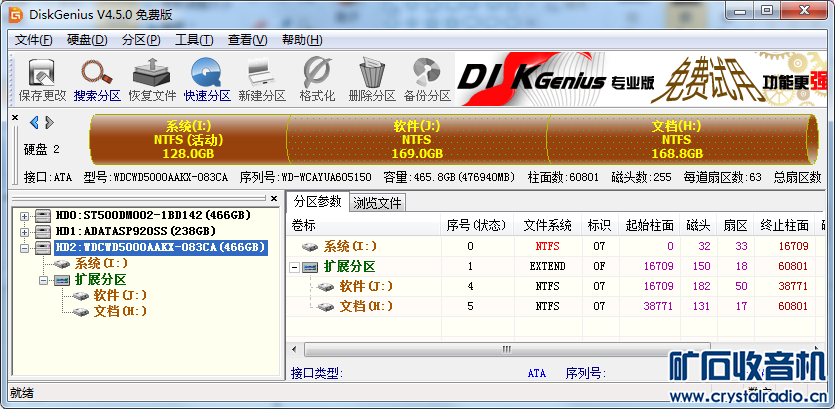Click the 扩展分区 icon in partition table
The height and width of the screenshot is (409, 835).
coord(309,267)
